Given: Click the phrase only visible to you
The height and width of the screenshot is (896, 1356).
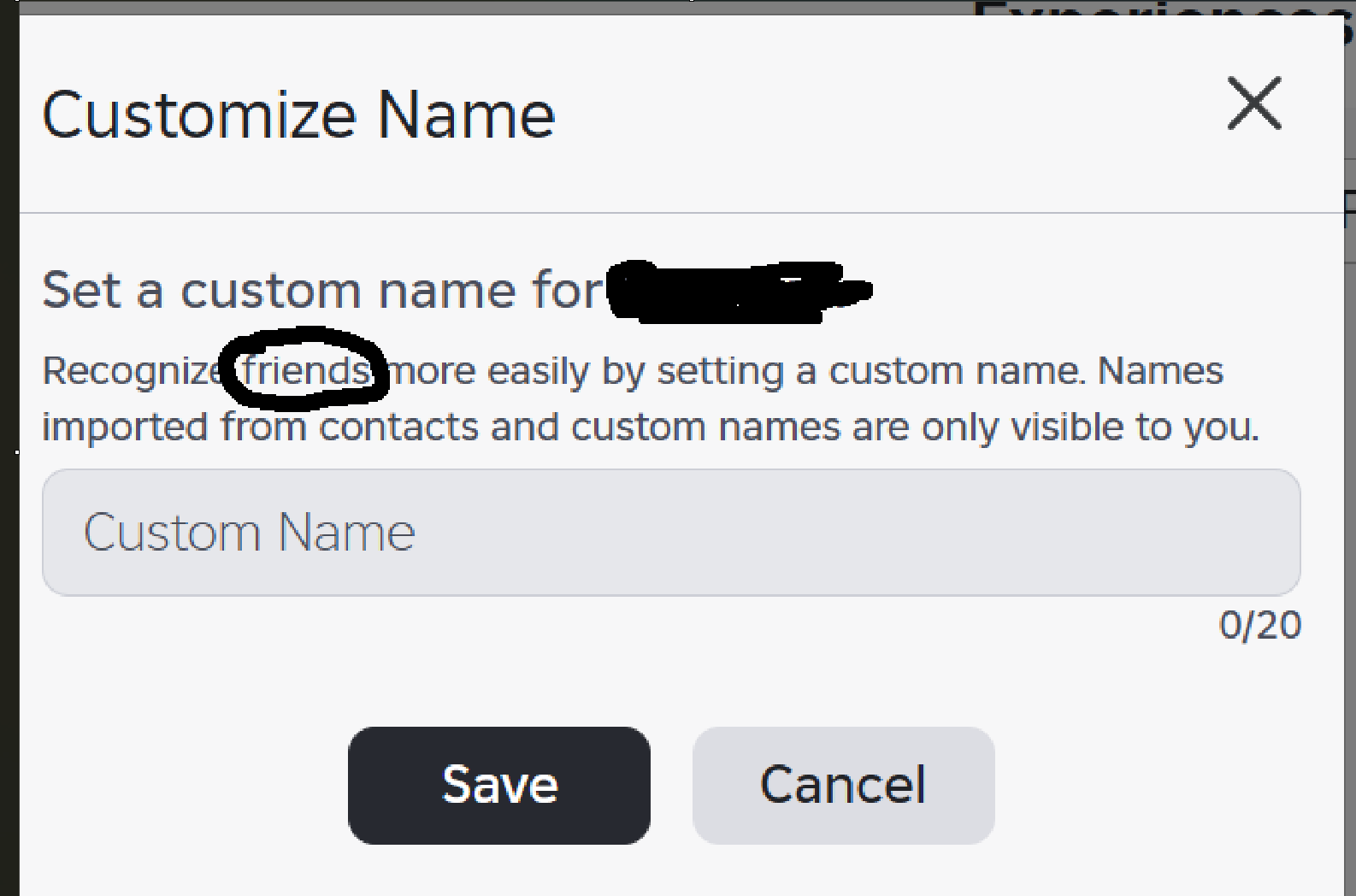Looking at the screenshot, I should pos(1089,427).
